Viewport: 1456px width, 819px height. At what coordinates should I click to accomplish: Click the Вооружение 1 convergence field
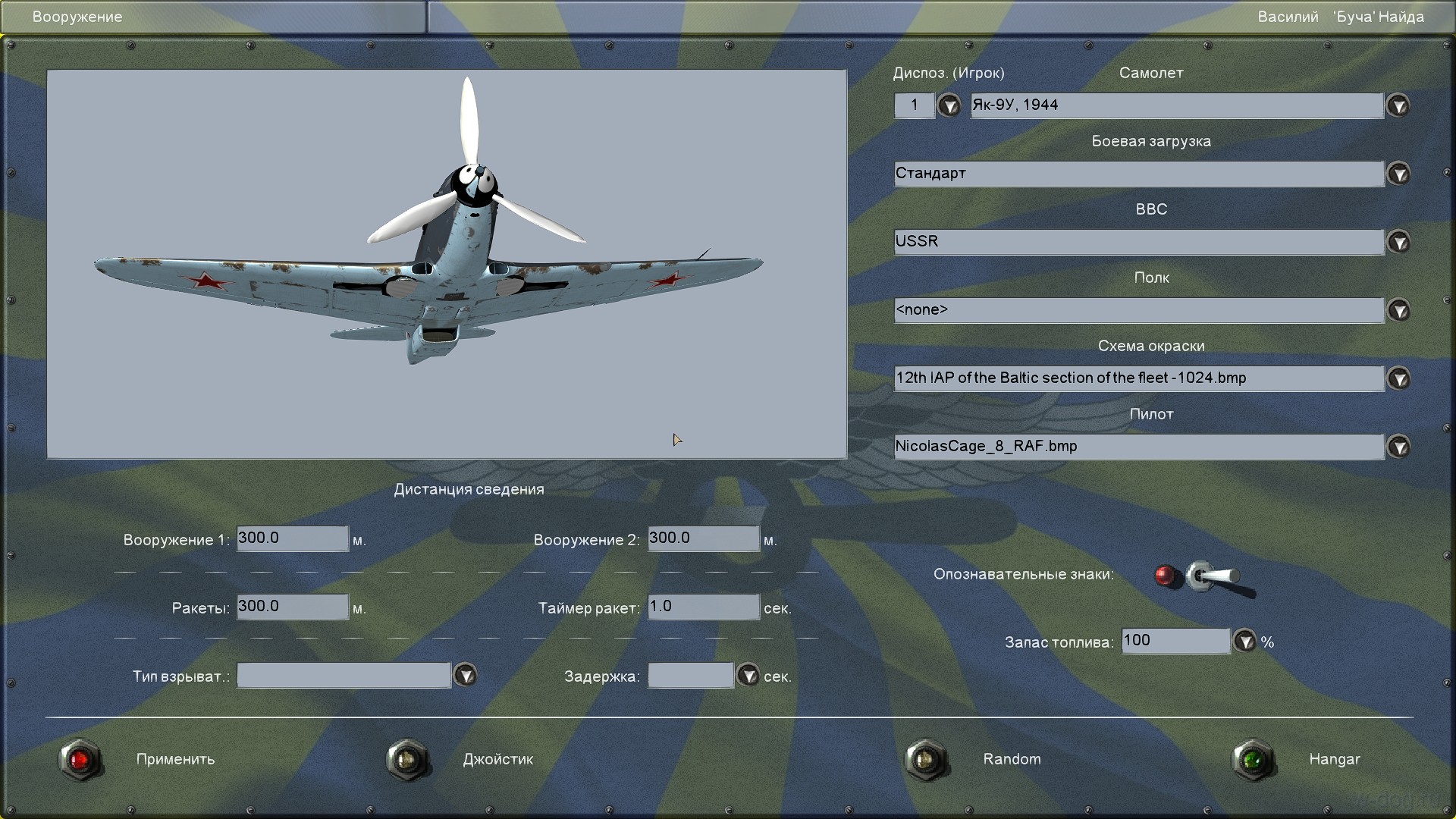coord(292,538)
